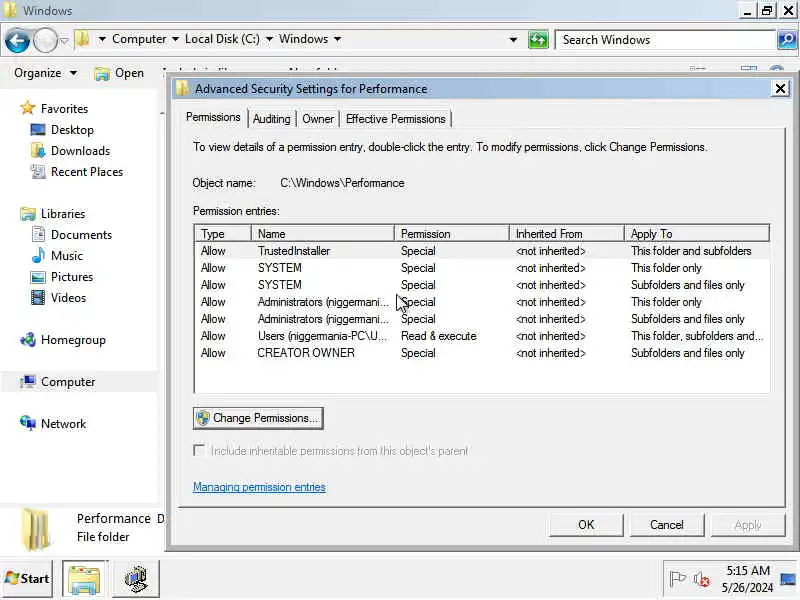Expand dropdown arrow after Computer breadcrumb
The height and width of the screenshot is (600, 800).
coord(175,39)
